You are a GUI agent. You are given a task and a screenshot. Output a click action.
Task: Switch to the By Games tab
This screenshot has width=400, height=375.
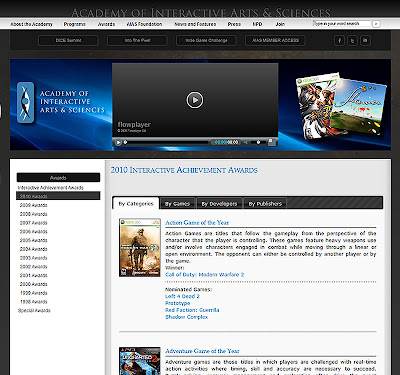pos(177,204)
